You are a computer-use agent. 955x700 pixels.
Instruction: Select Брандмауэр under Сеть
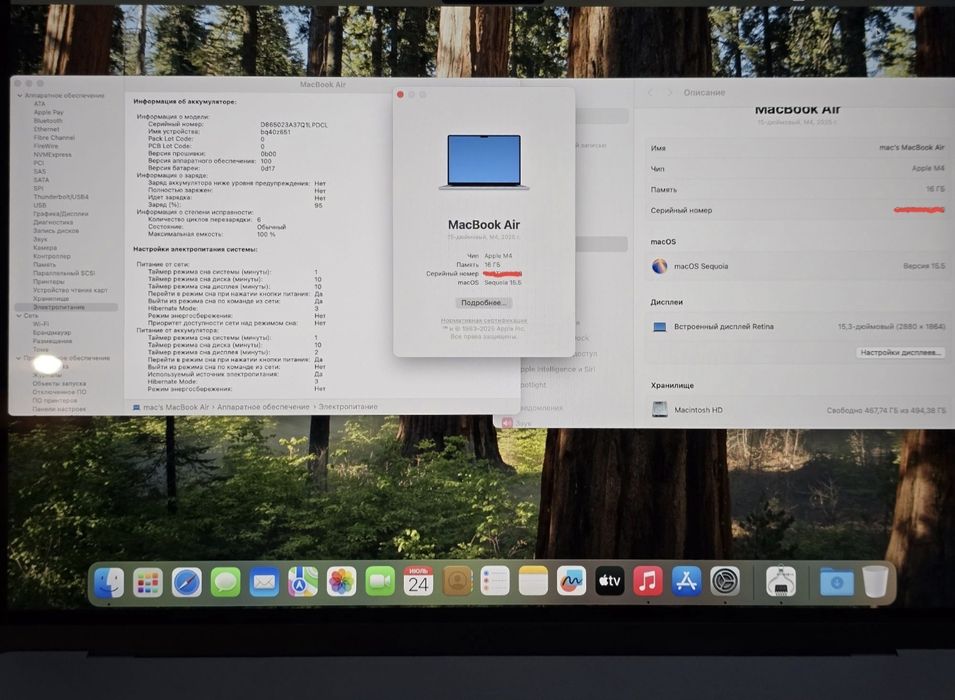(x=52, y=333)
